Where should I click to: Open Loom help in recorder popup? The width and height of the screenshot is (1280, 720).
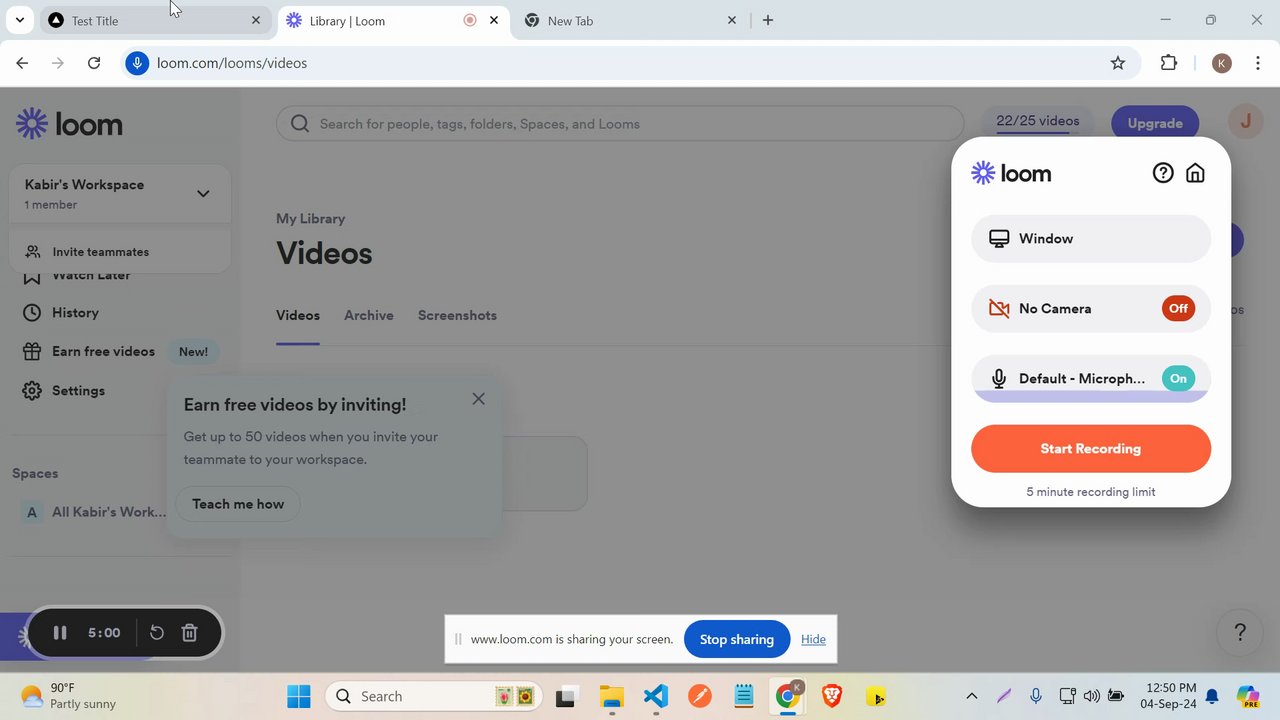pyautogui.click(x=1162, y=173)
